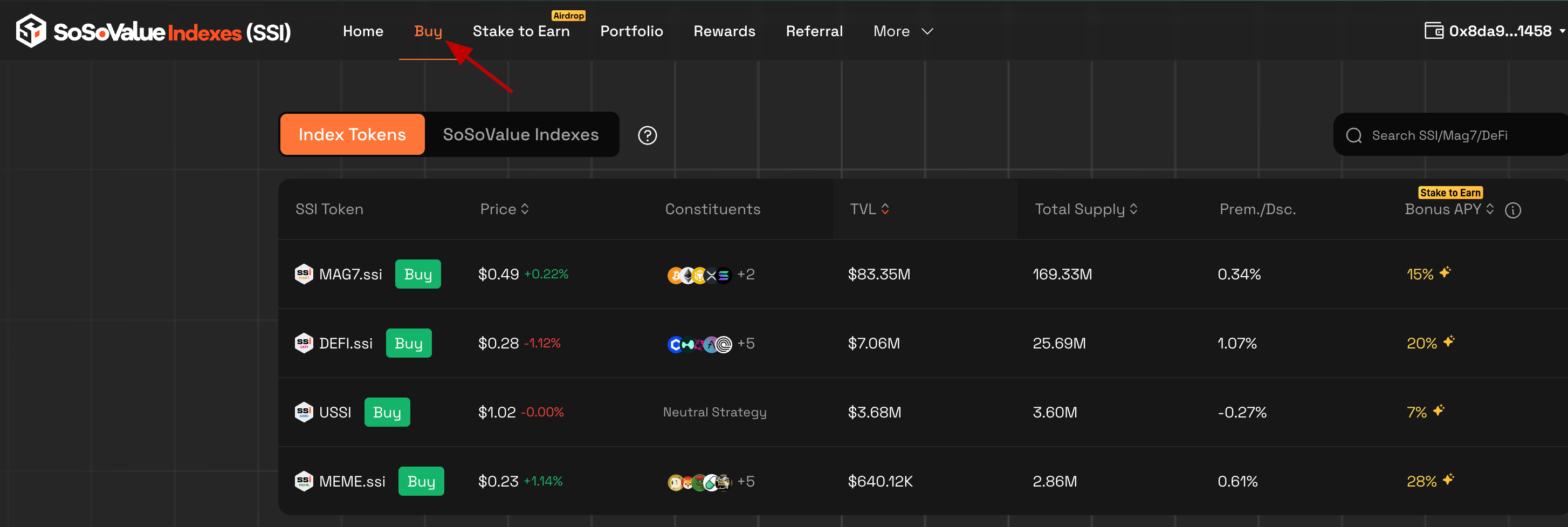Open the wallet address 0x8da9...1458 dropdown
The image size is (1568, 527).
point(1500,31)
